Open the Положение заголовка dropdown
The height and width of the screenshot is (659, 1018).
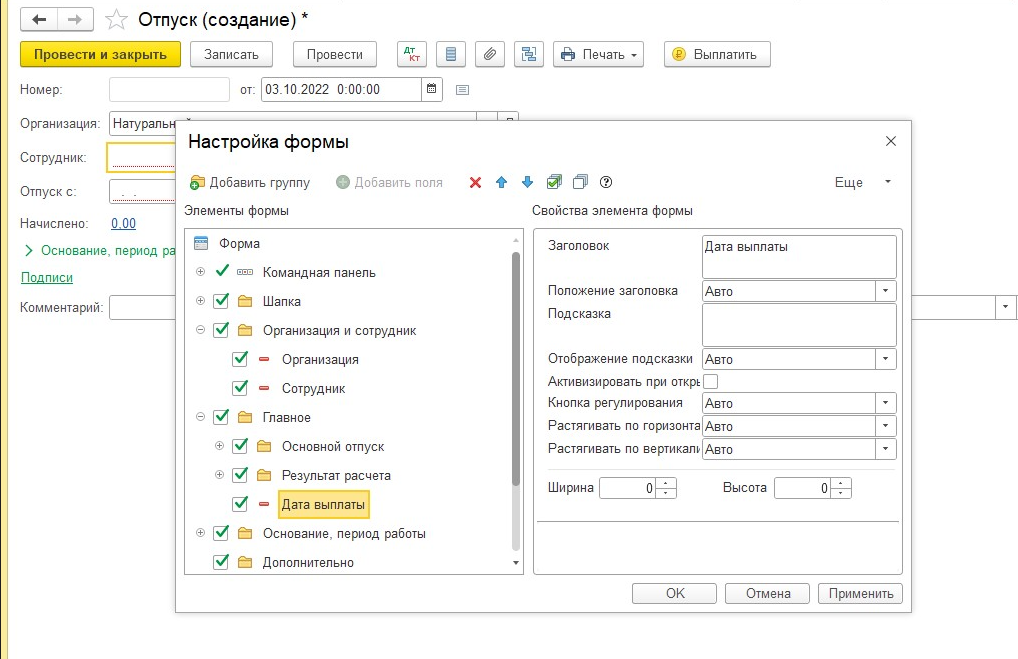[886, 291]
